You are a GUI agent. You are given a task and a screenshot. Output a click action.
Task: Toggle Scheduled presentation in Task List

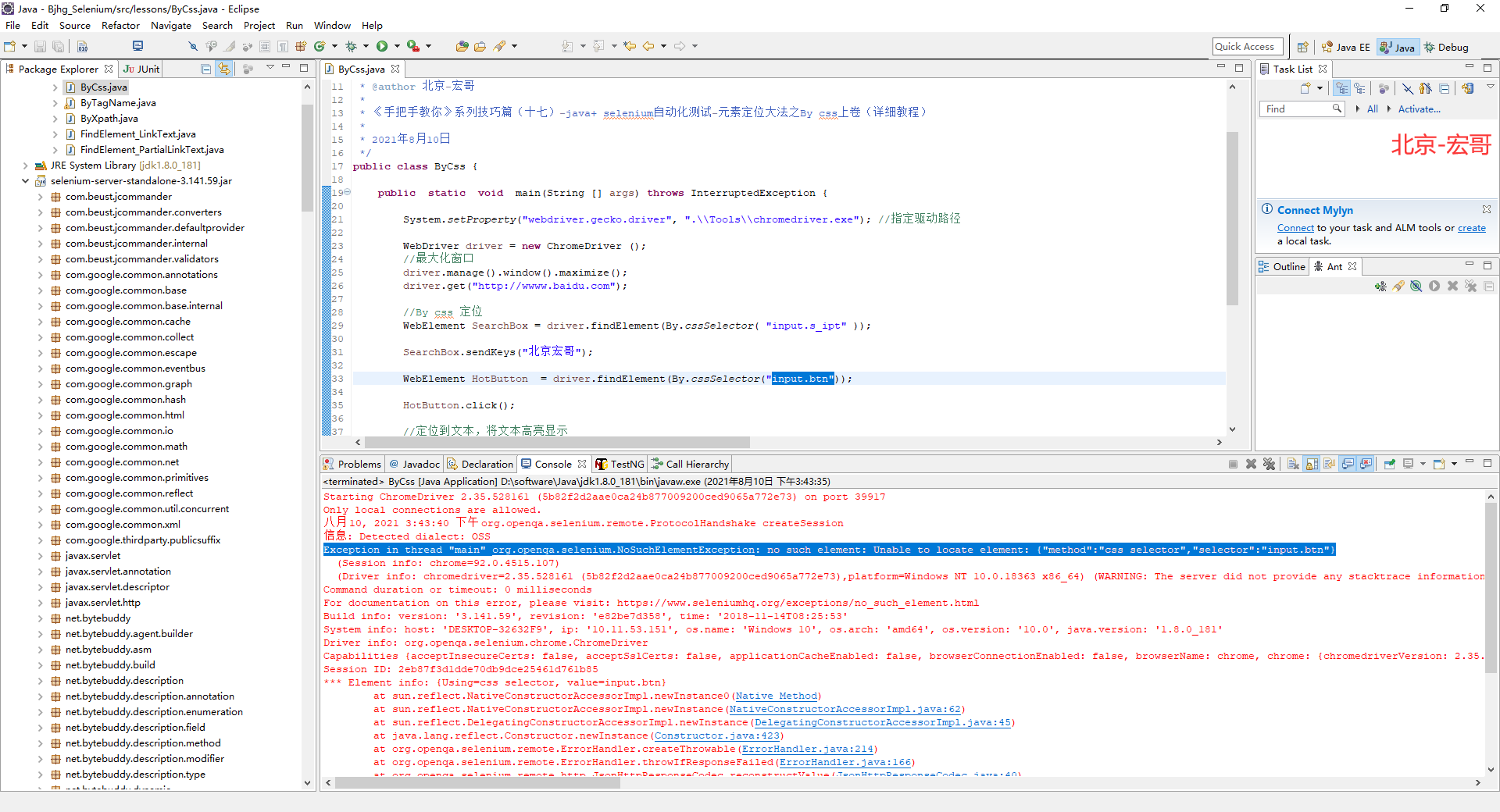[1360, 89]
